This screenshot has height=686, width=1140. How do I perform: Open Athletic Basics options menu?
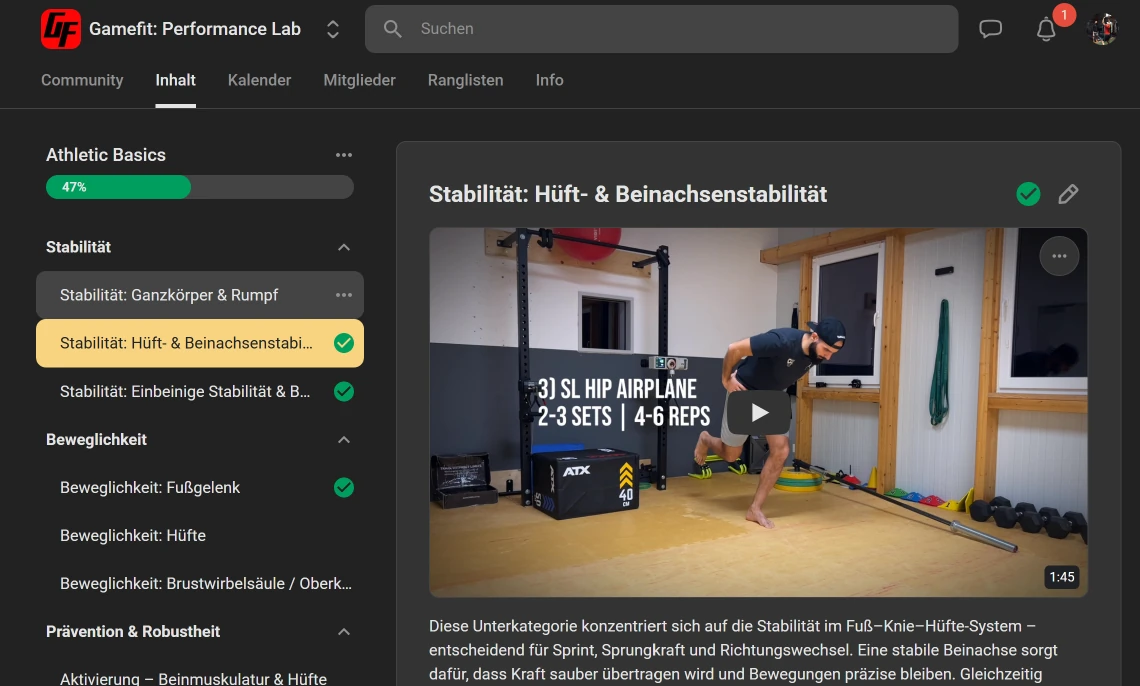click(344, 155)
